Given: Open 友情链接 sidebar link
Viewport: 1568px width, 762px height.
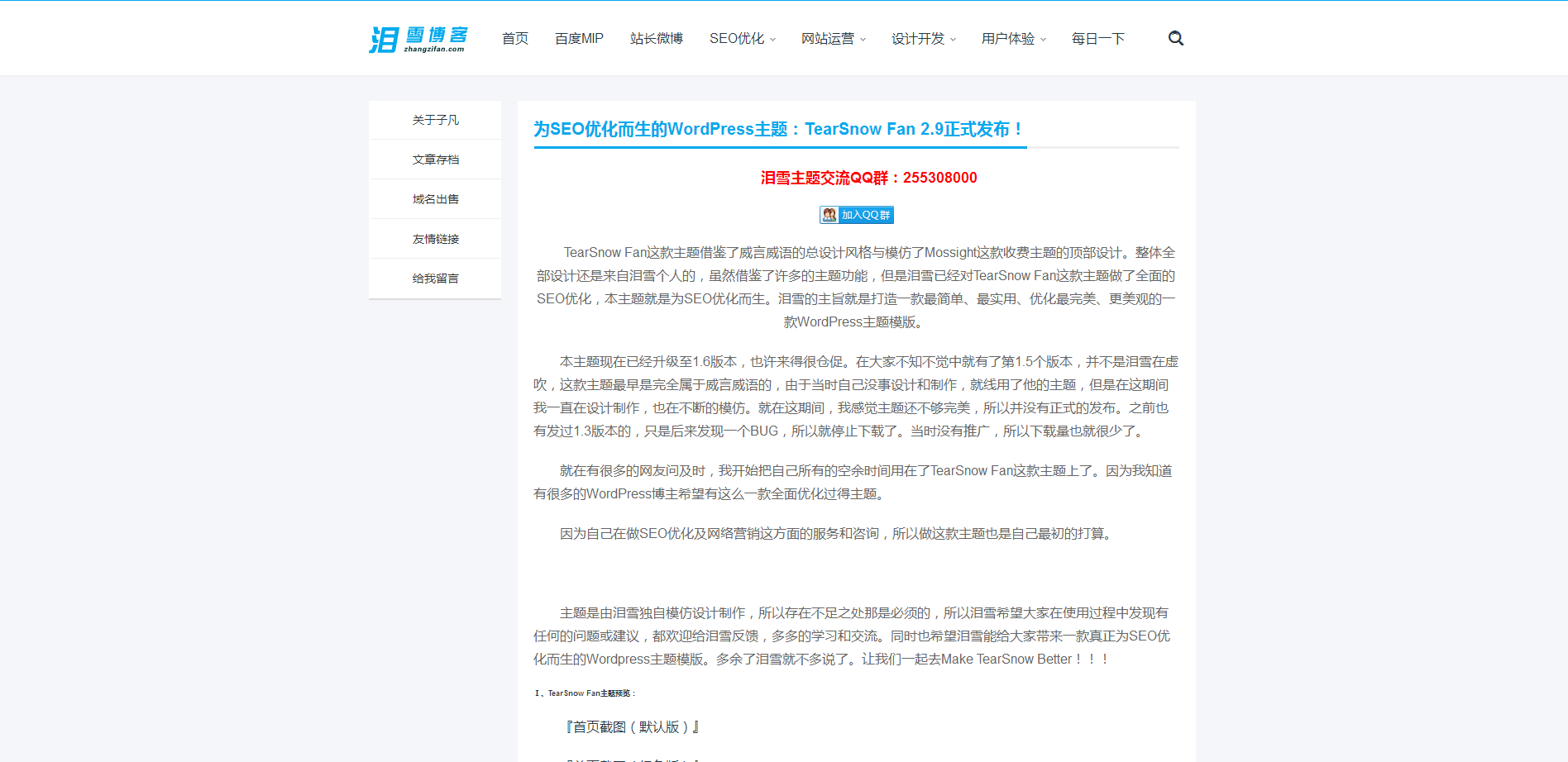Looking at the screenshot, I should [x=435, y=239].
